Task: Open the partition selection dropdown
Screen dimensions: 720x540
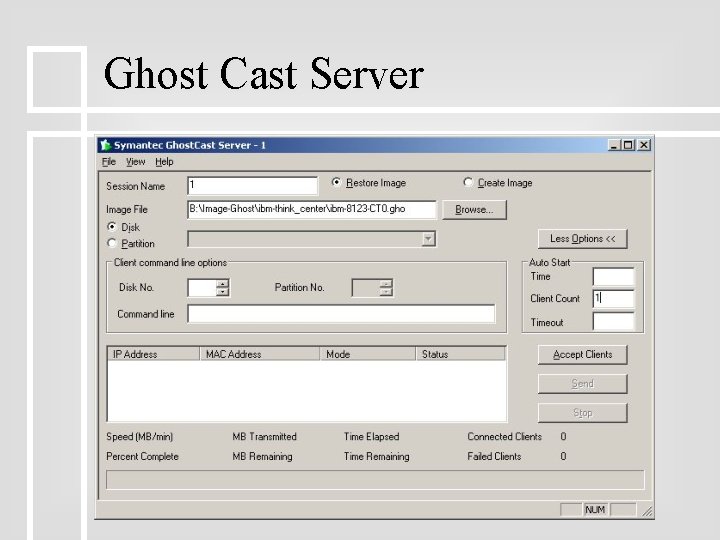Action: 428,239
